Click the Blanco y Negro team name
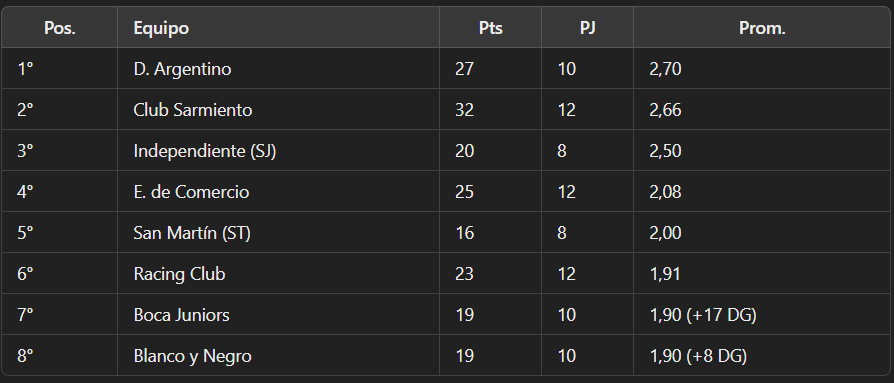The width and height of the screenshot is (894, 383). coord(192,356)
